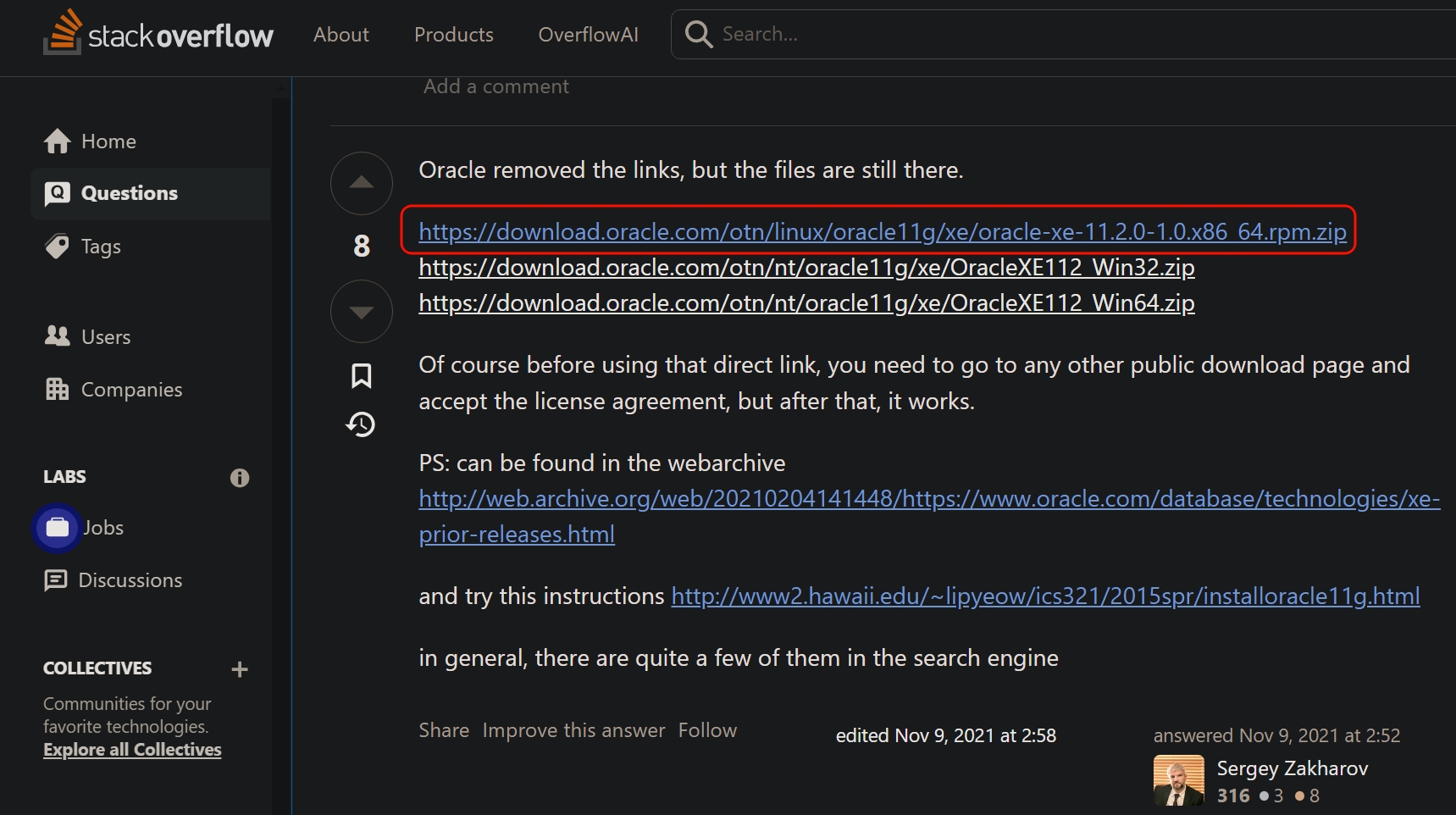Viewport: 1456px width, 815px height.
Task: Click the Companies building icon
Action: click(x=57, y=389)
